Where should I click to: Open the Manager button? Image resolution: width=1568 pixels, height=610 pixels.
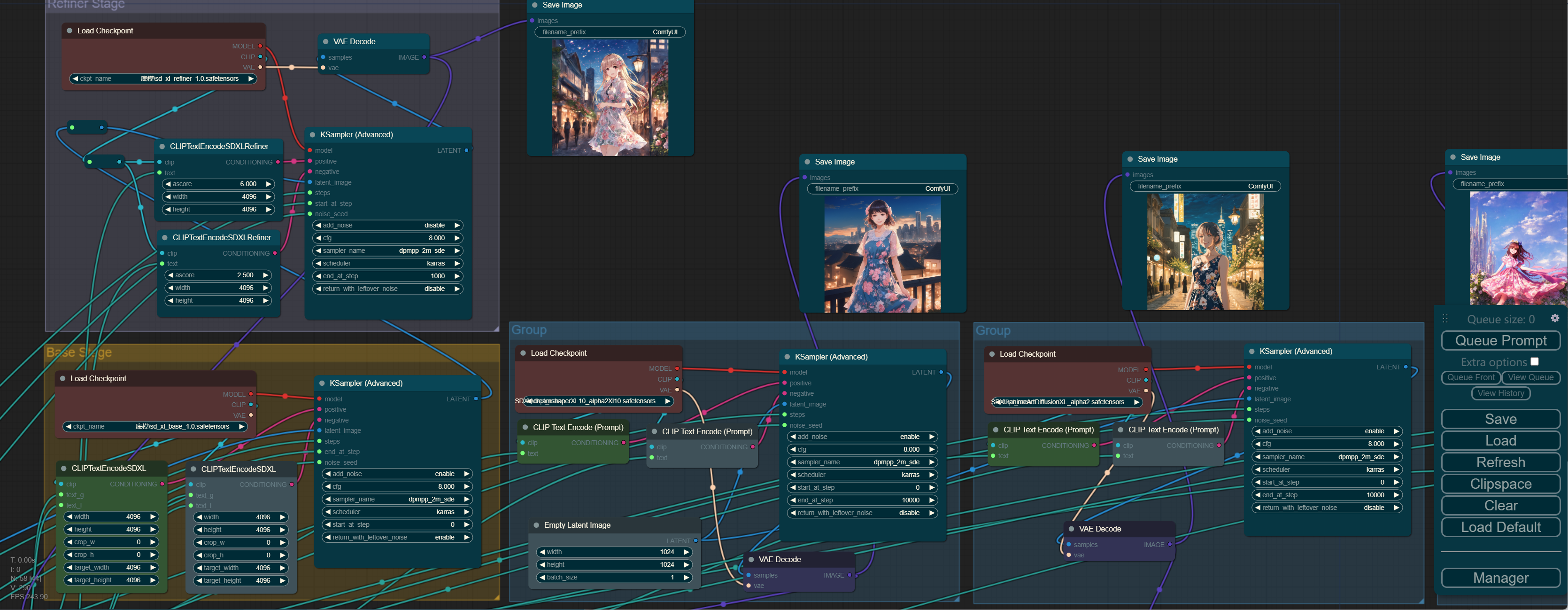[x=1500, y=578]
